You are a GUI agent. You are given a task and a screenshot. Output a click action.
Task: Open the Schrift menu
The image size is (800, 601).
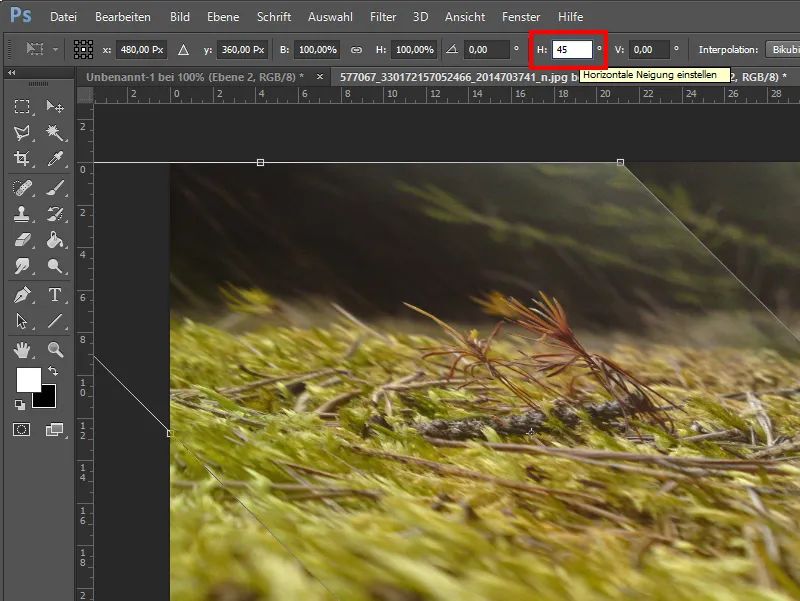pyautogui.click(x=274, y=17)
